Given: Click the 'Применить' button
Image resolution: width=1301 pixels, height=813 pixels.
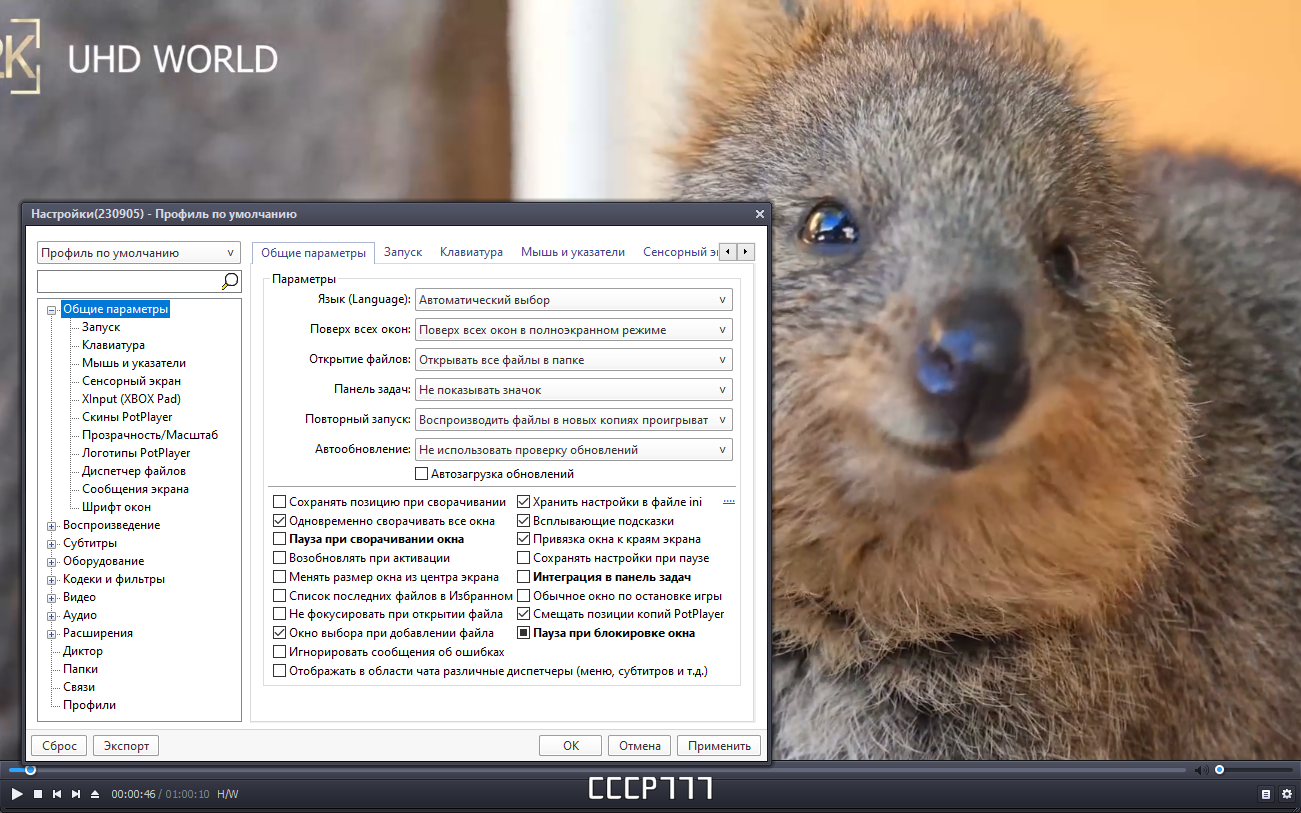Looking at the screenshot, I should pyautogui.click(x=719, y=746).
